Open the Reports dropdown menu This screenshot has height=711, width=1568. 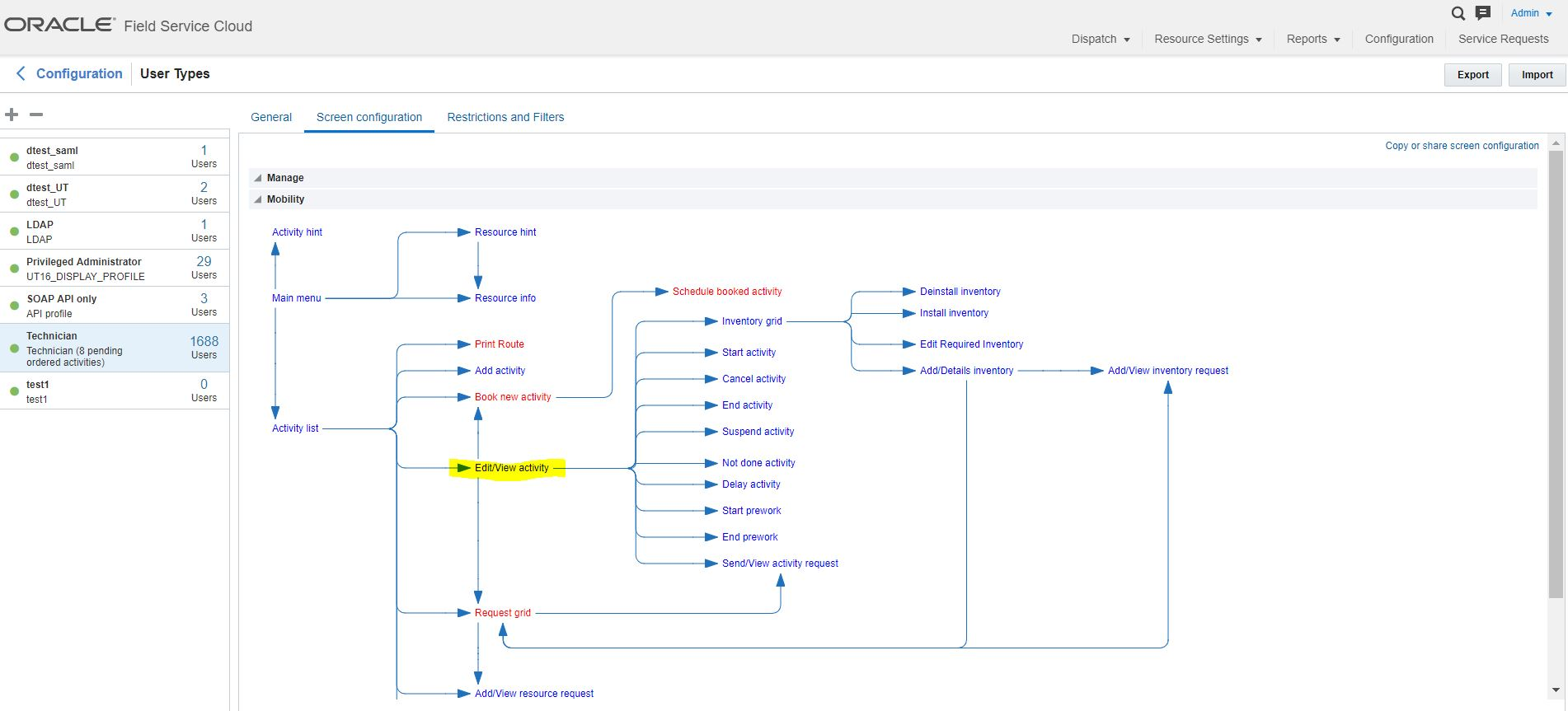tap(1313, 39)
